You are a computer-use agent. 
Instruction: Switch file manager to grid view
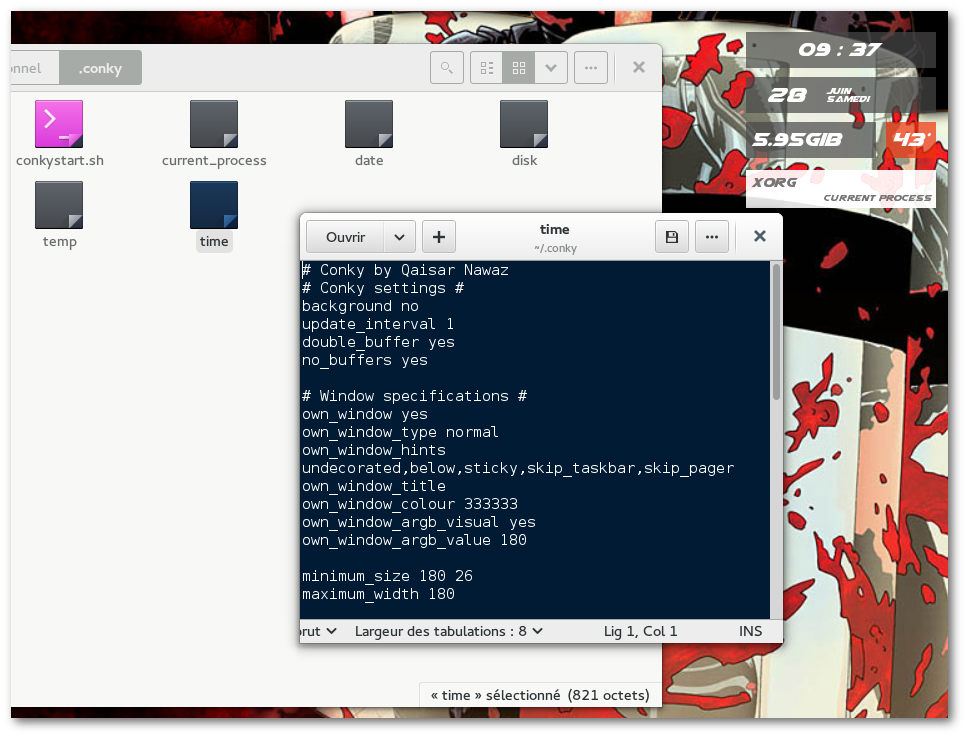[x=519, y=67]
